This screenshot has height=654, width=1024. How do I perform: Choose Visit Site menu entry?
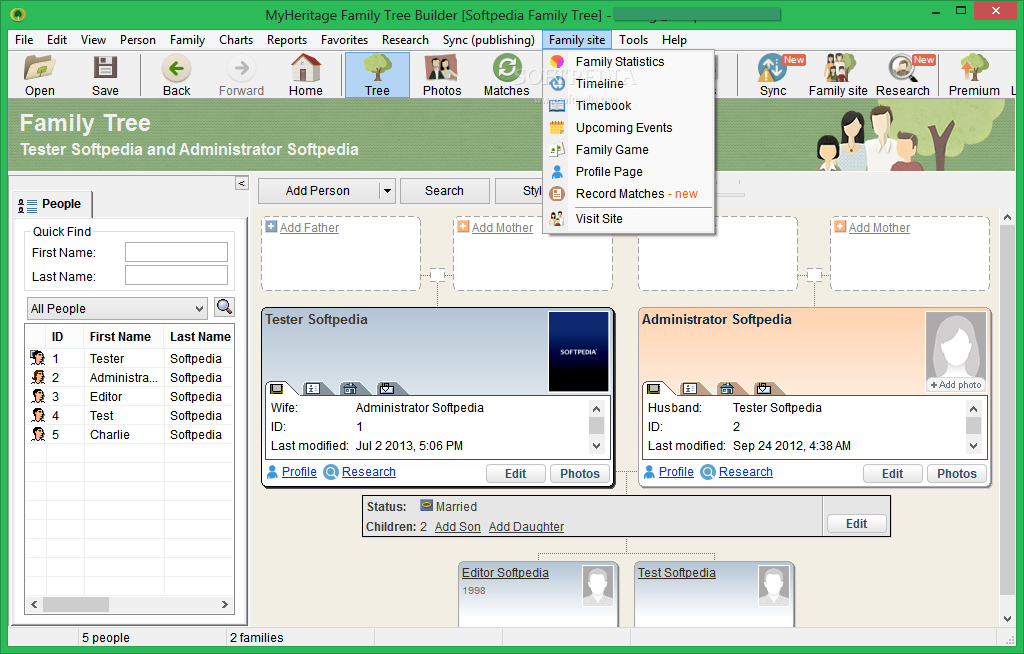(599, 219)
